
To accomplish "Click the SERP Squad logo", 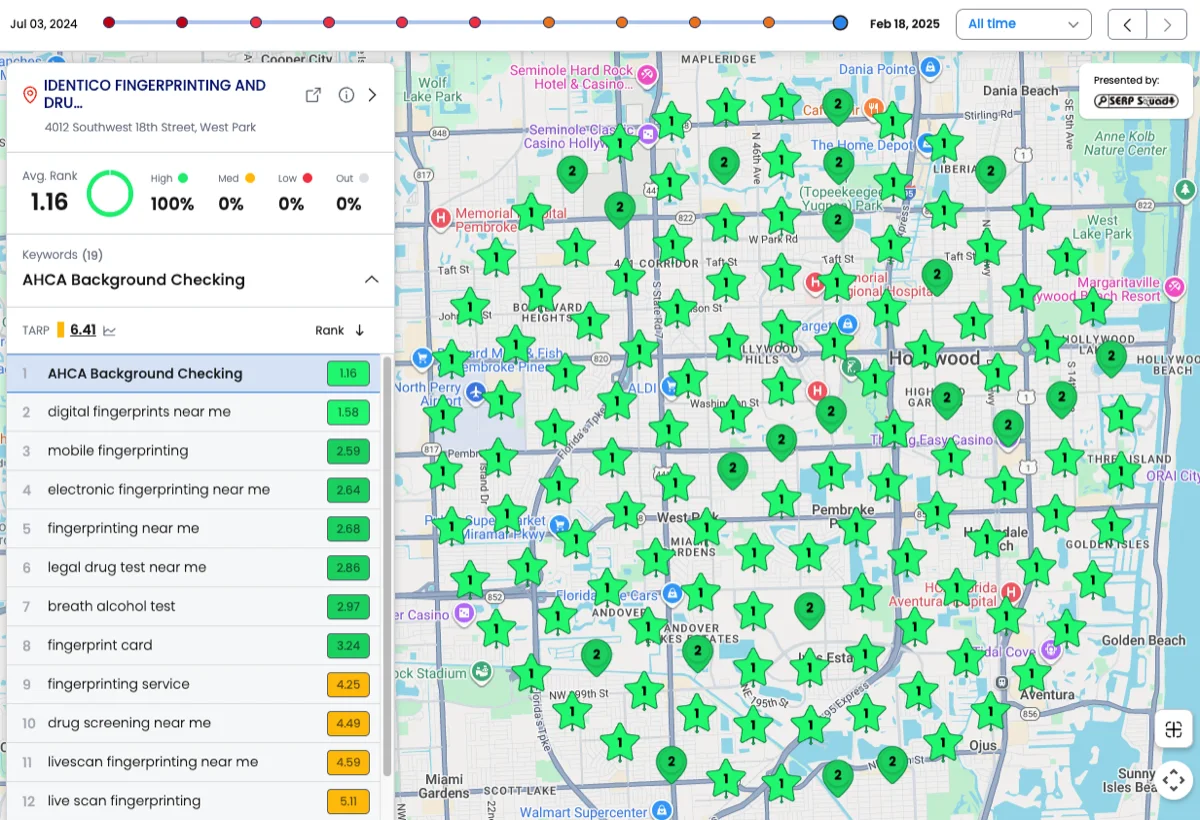I will (x=1135, y=101).
